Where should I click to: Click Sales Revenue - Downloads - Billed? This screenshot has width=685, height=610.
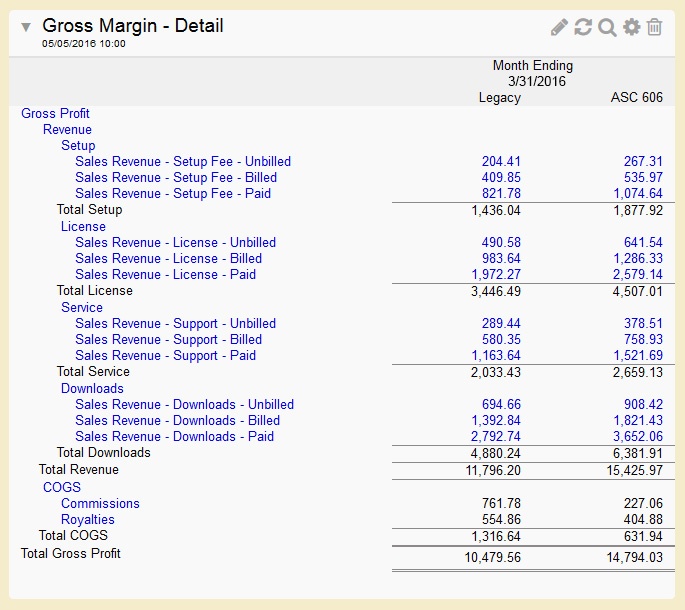pos(177,420)
